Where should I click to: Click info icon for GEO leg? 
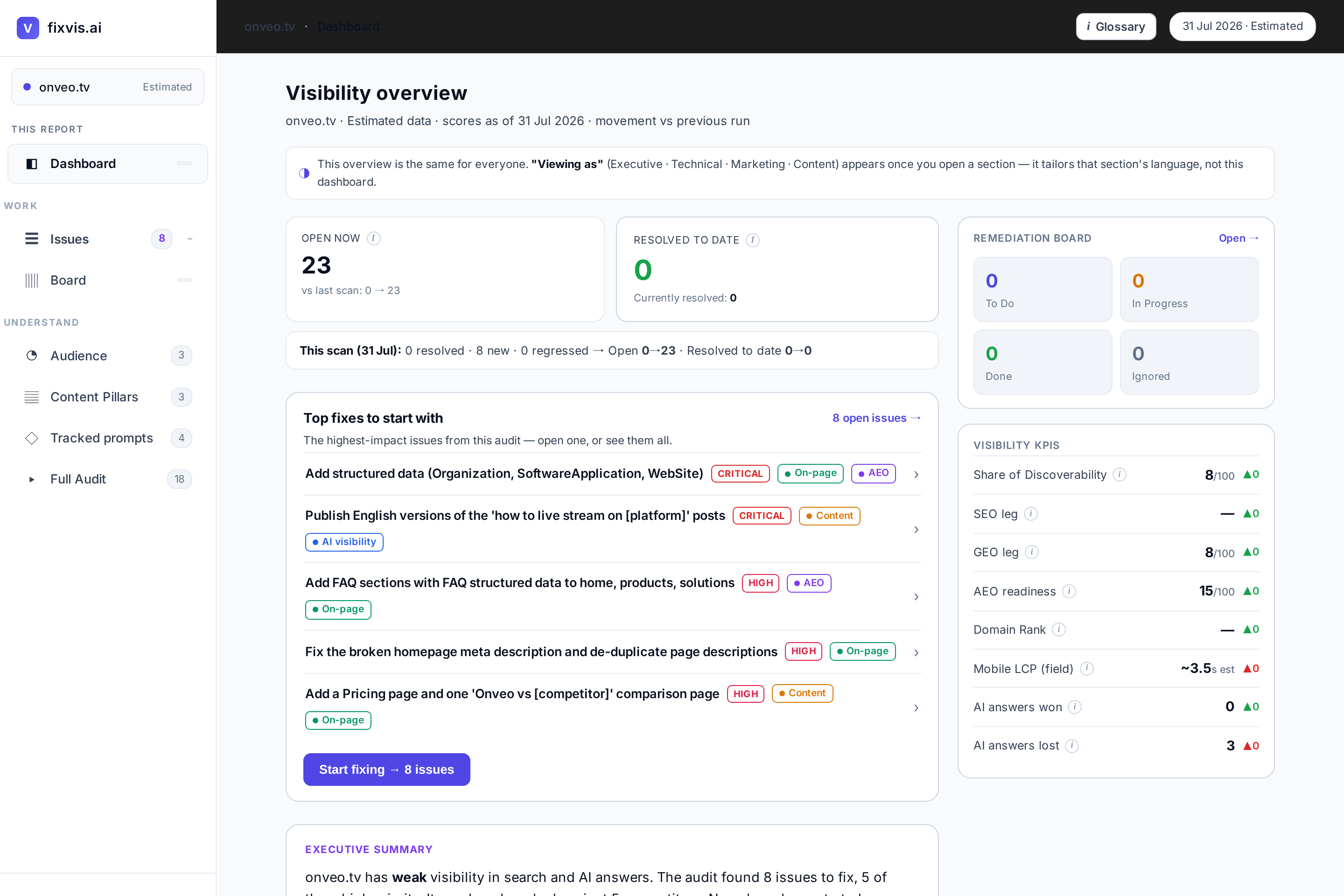coord(1031,552)
